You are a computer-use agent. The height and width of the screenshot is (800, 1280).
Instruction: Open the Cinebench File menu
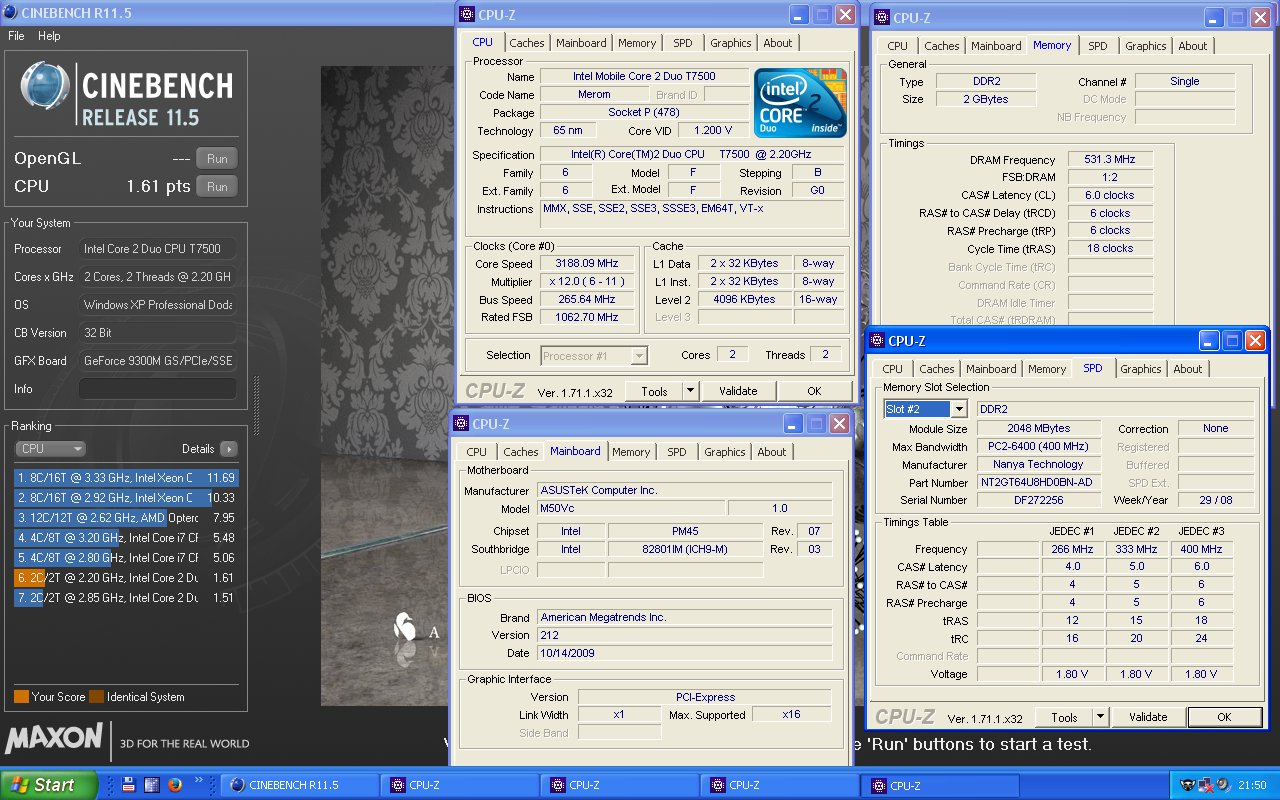16,36
